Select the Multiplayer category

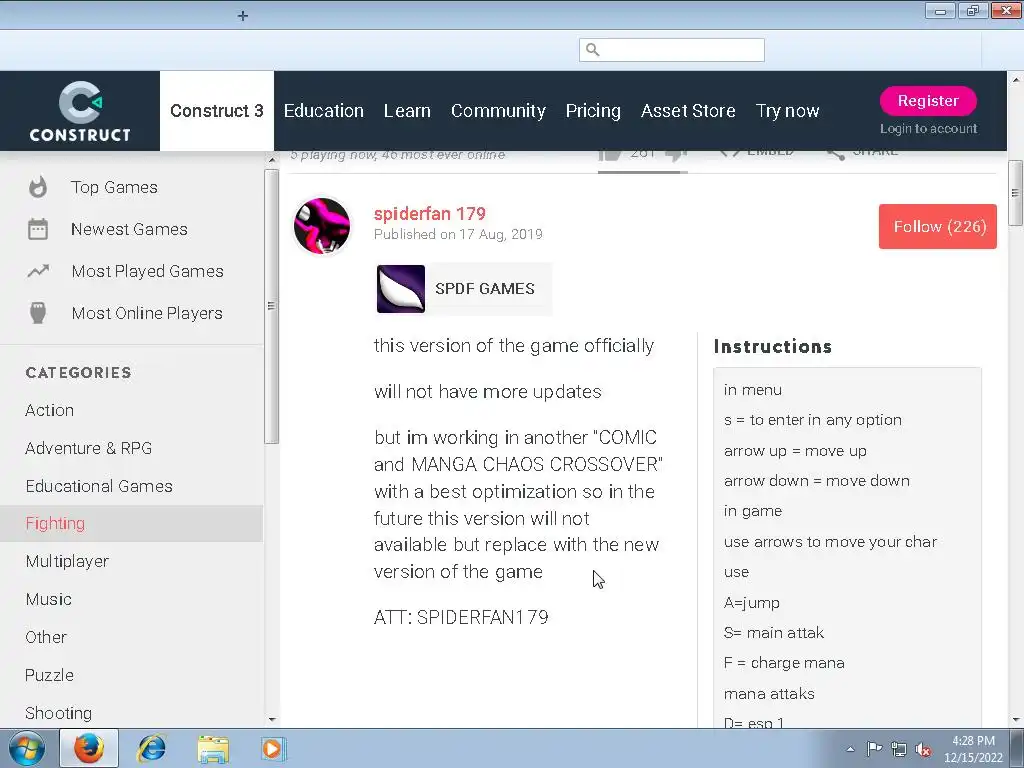point(67,561)
